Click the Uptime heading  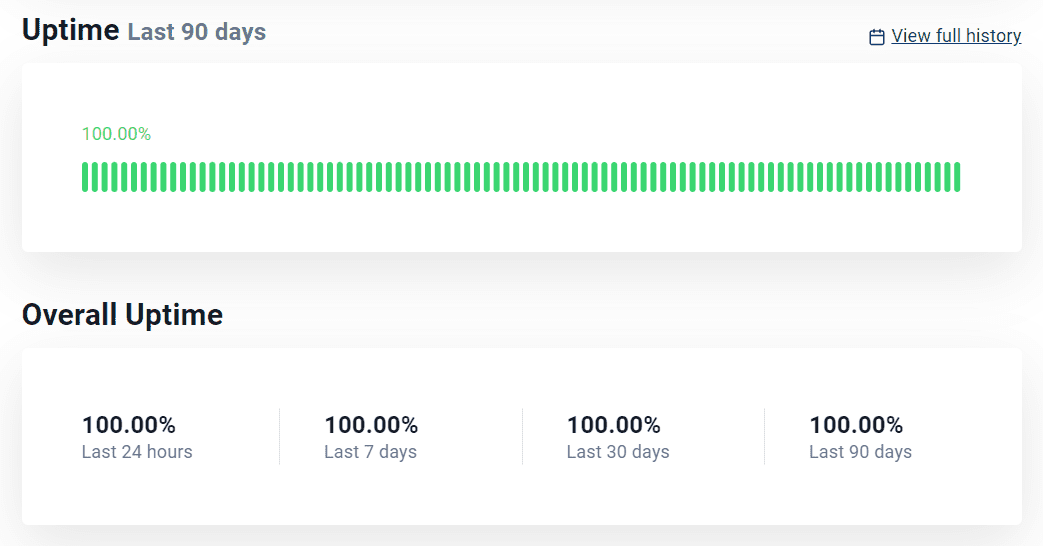click(x=71, y=31)
